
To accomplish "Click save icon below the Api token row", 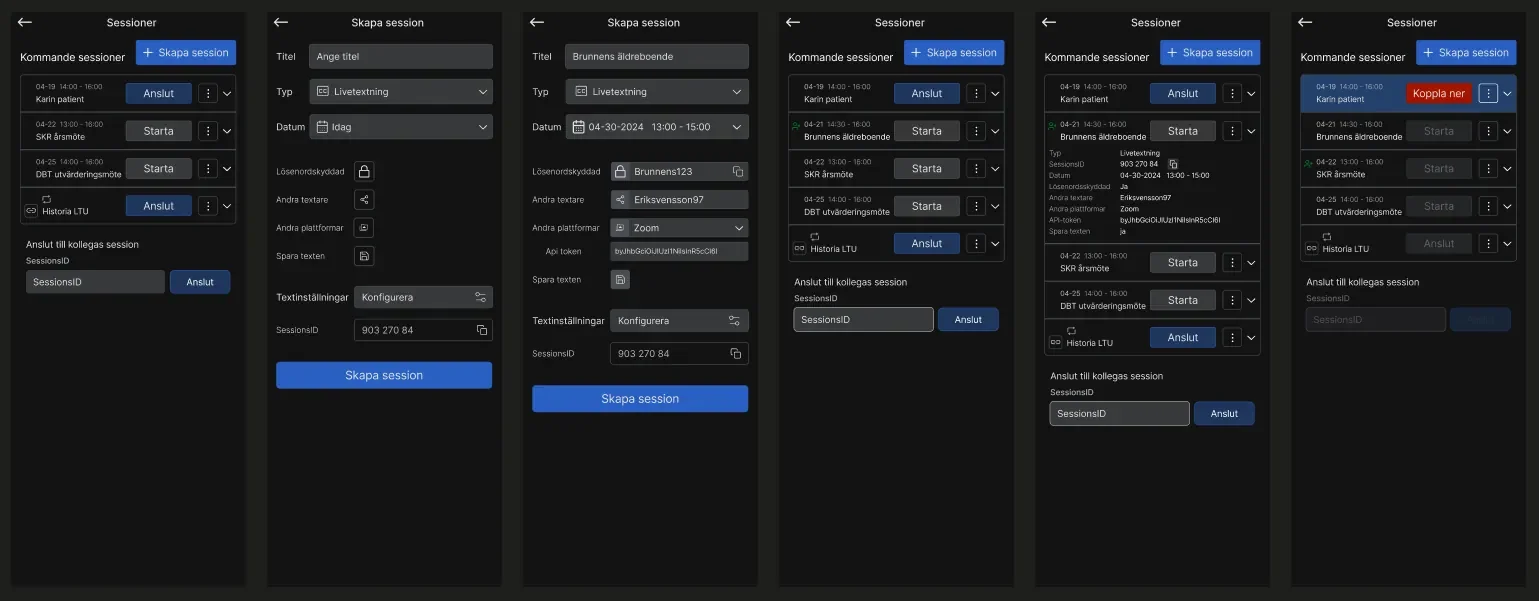I will pos(620,280).
